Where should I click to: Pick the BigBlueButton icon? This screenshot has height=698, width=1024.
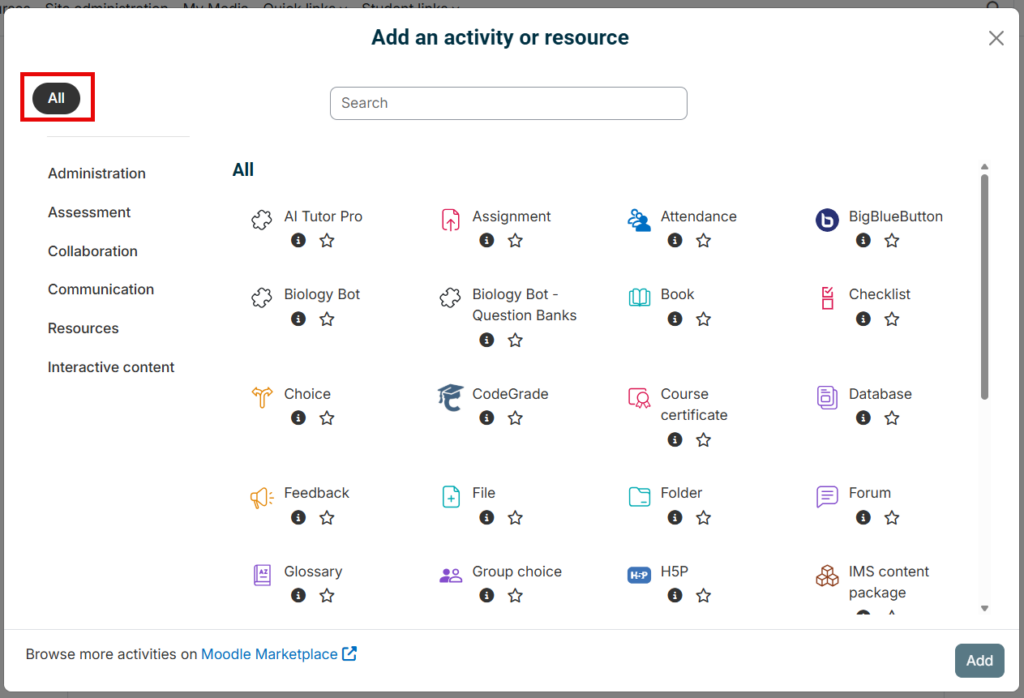[827, 220]
